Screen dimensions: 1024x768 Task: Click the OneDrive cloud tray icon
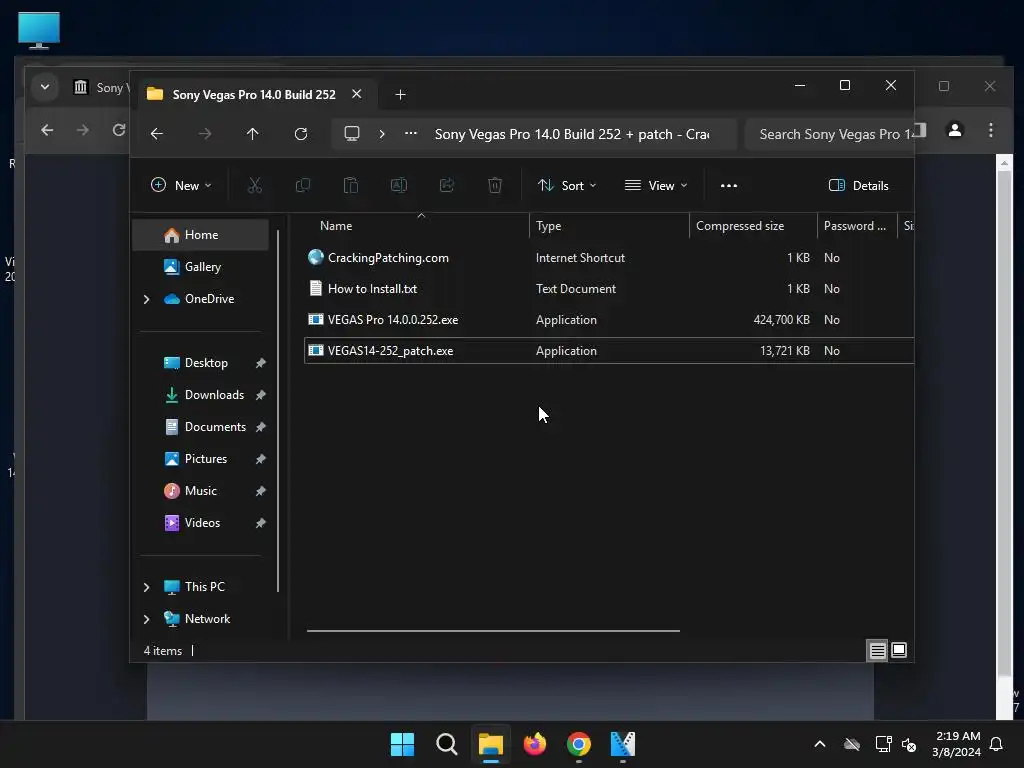pos(852,744)
